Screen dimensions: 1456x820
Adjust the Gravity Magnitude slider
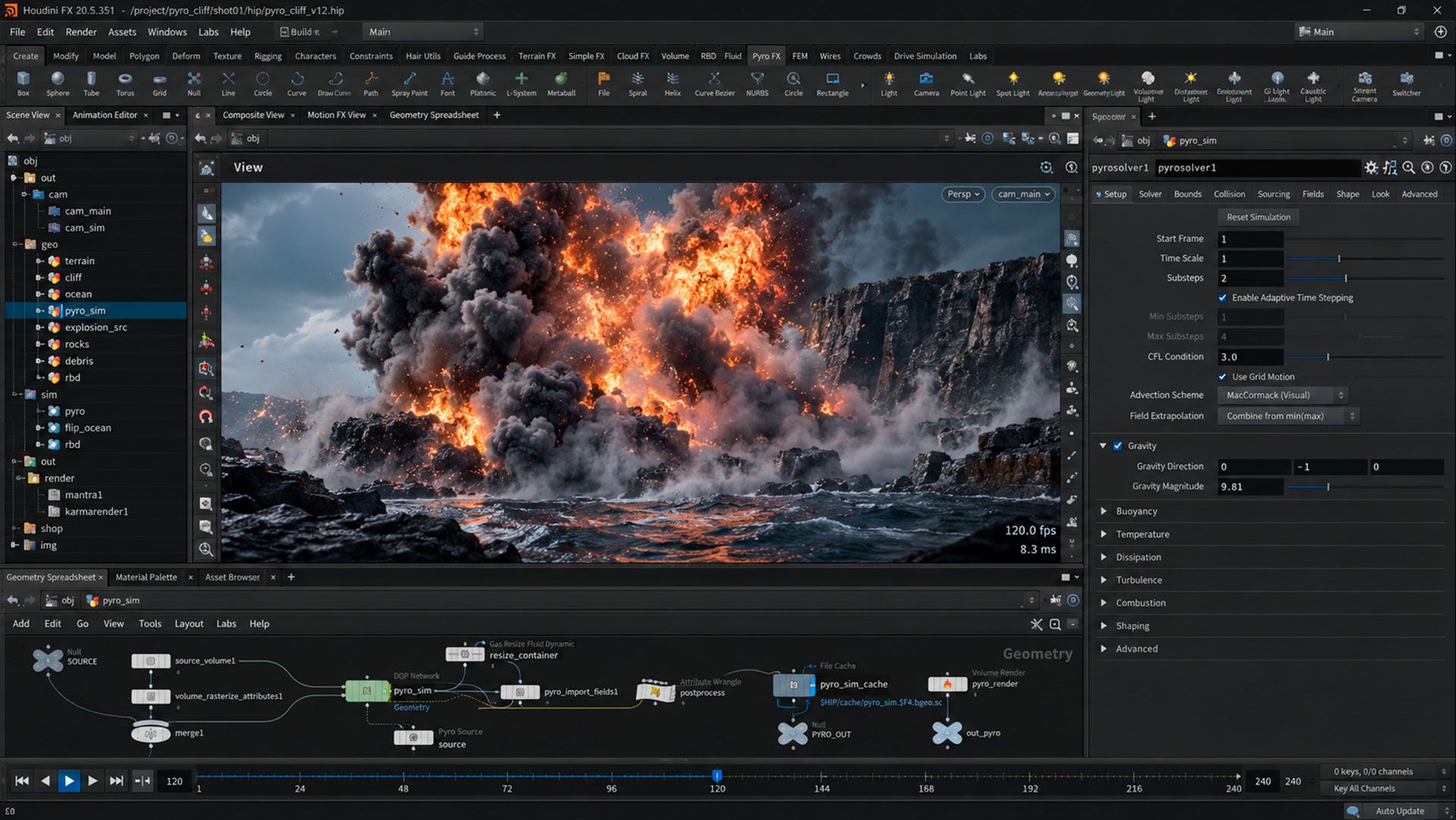tap(1365, 487)
